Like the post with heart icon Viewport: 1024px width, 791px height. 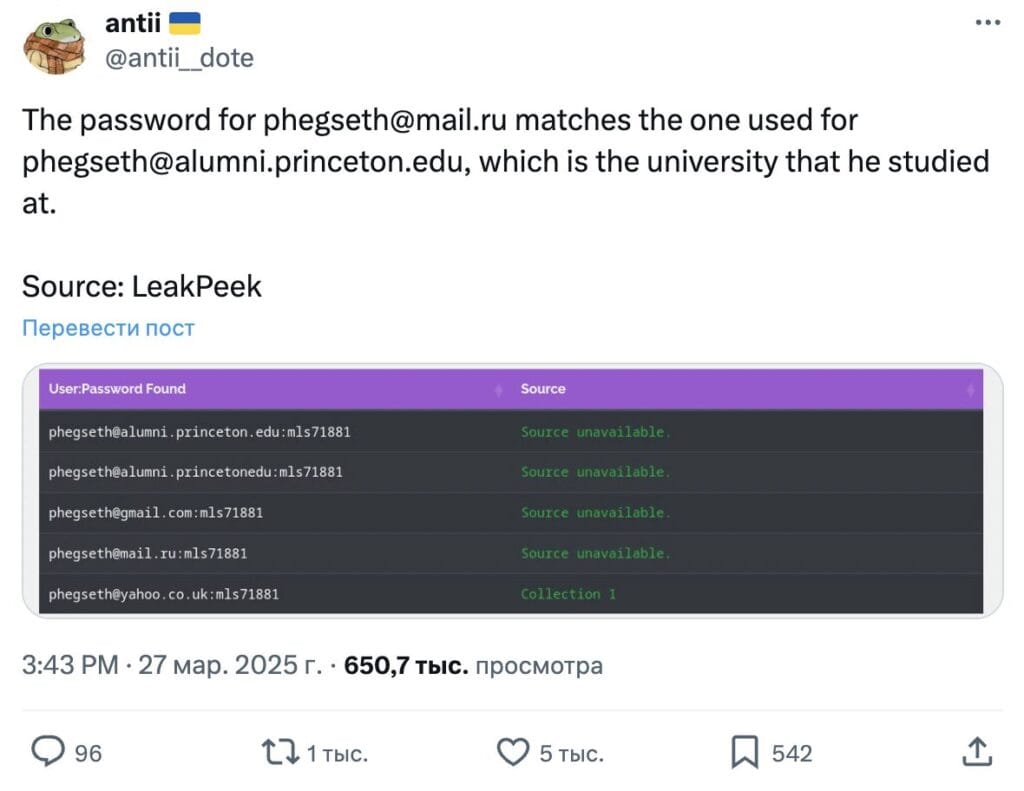513,752
